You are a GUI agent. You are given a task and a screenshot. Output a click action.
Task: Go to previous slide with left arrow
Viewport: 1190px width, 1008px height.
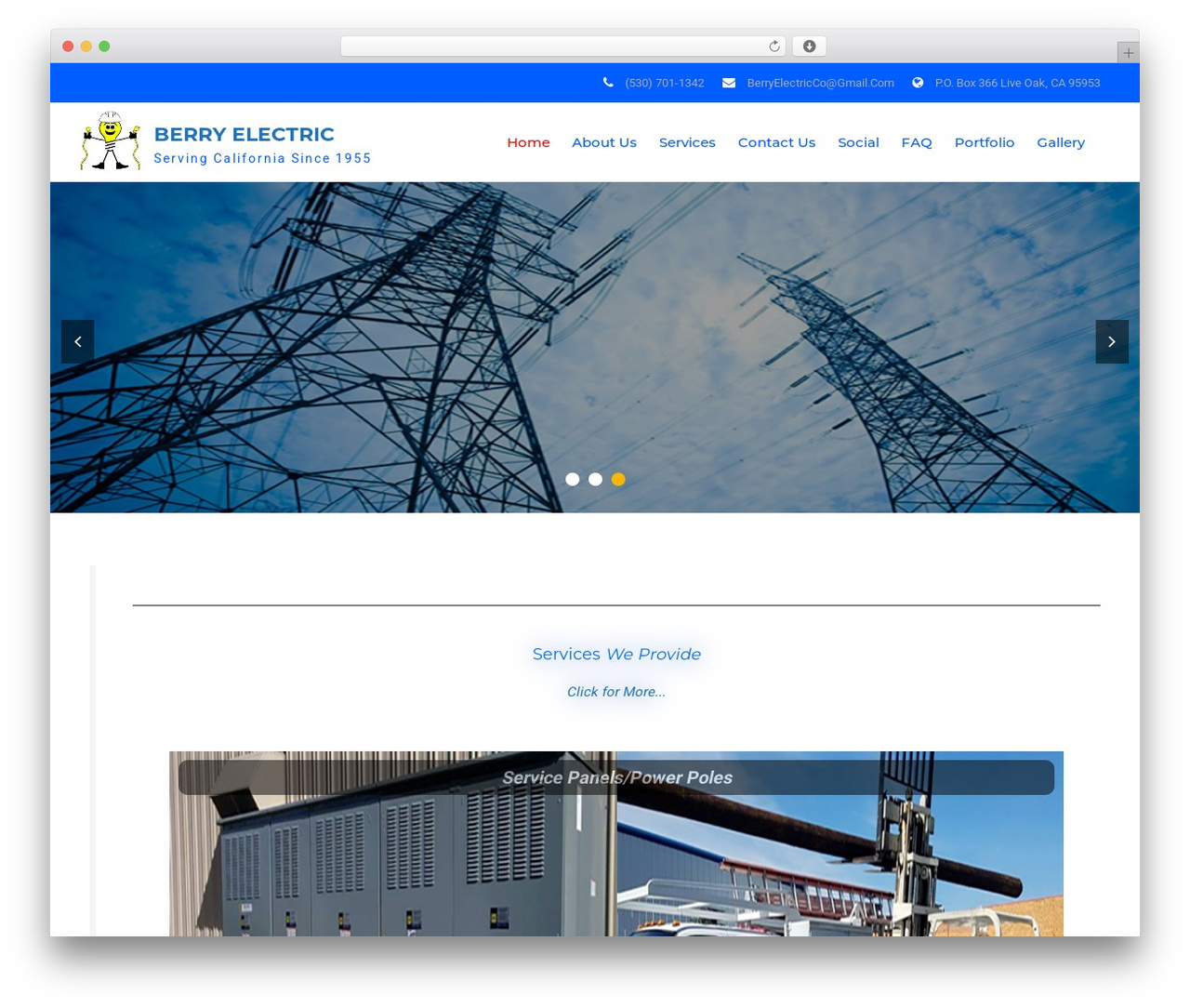78,341
